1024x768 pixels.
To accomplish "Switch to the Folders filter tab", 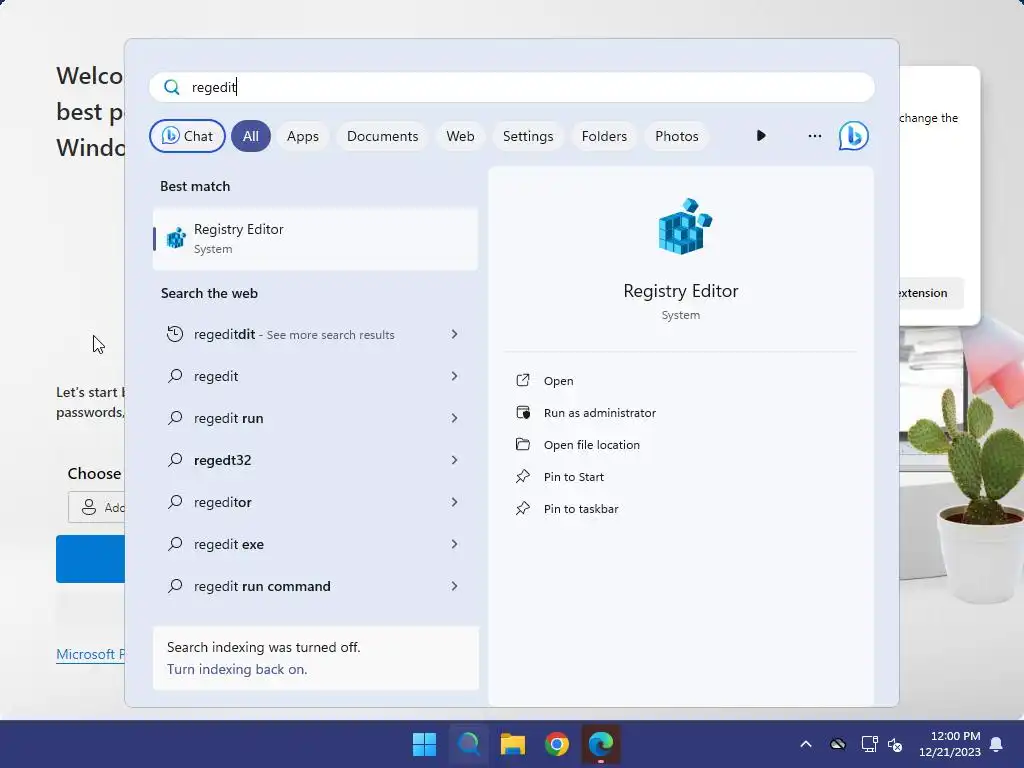I will click(x=604, y=136).
